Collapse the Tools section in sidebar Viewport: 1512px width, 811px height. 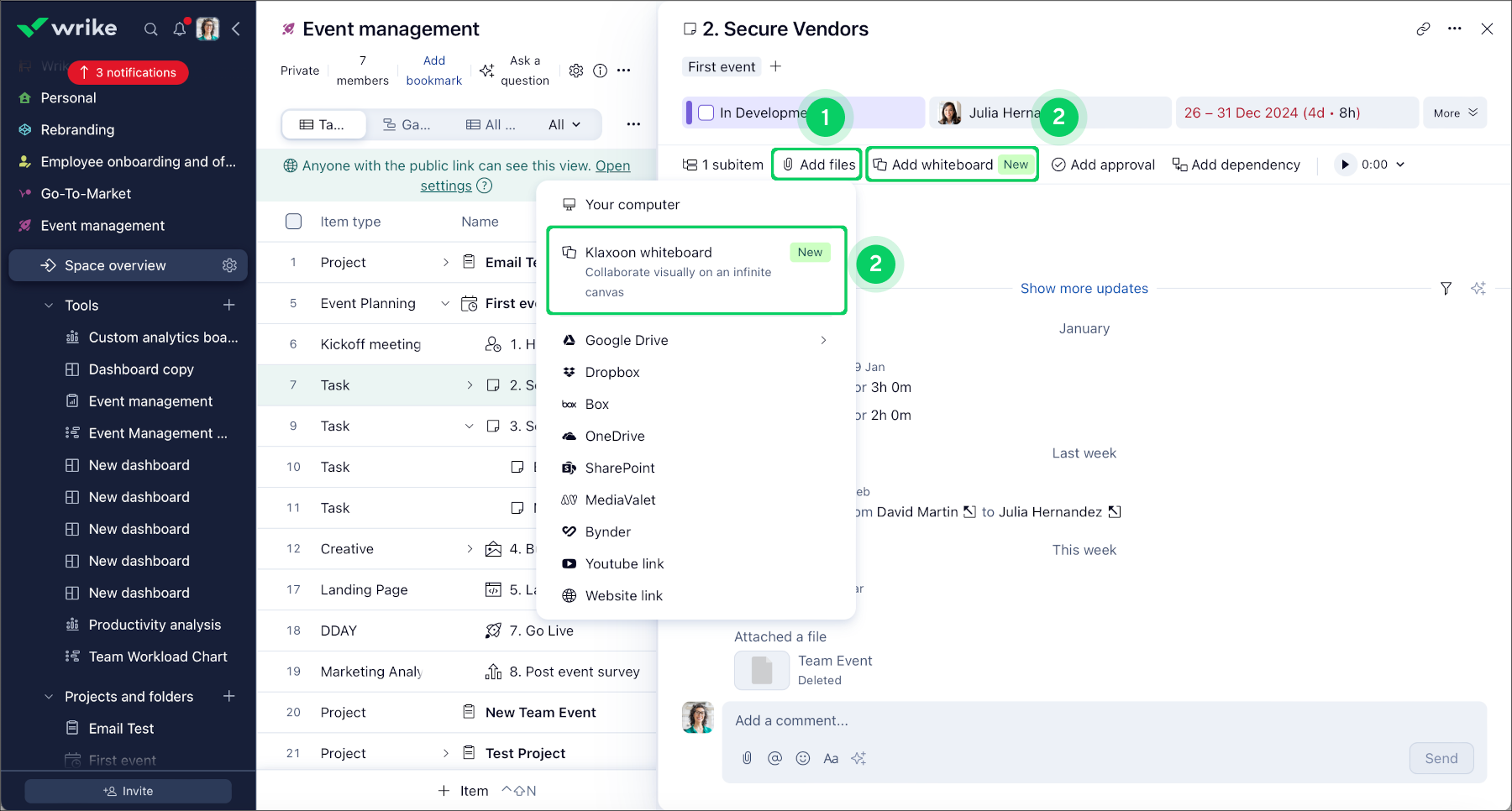pyautogui.click(x=49, y=306)
